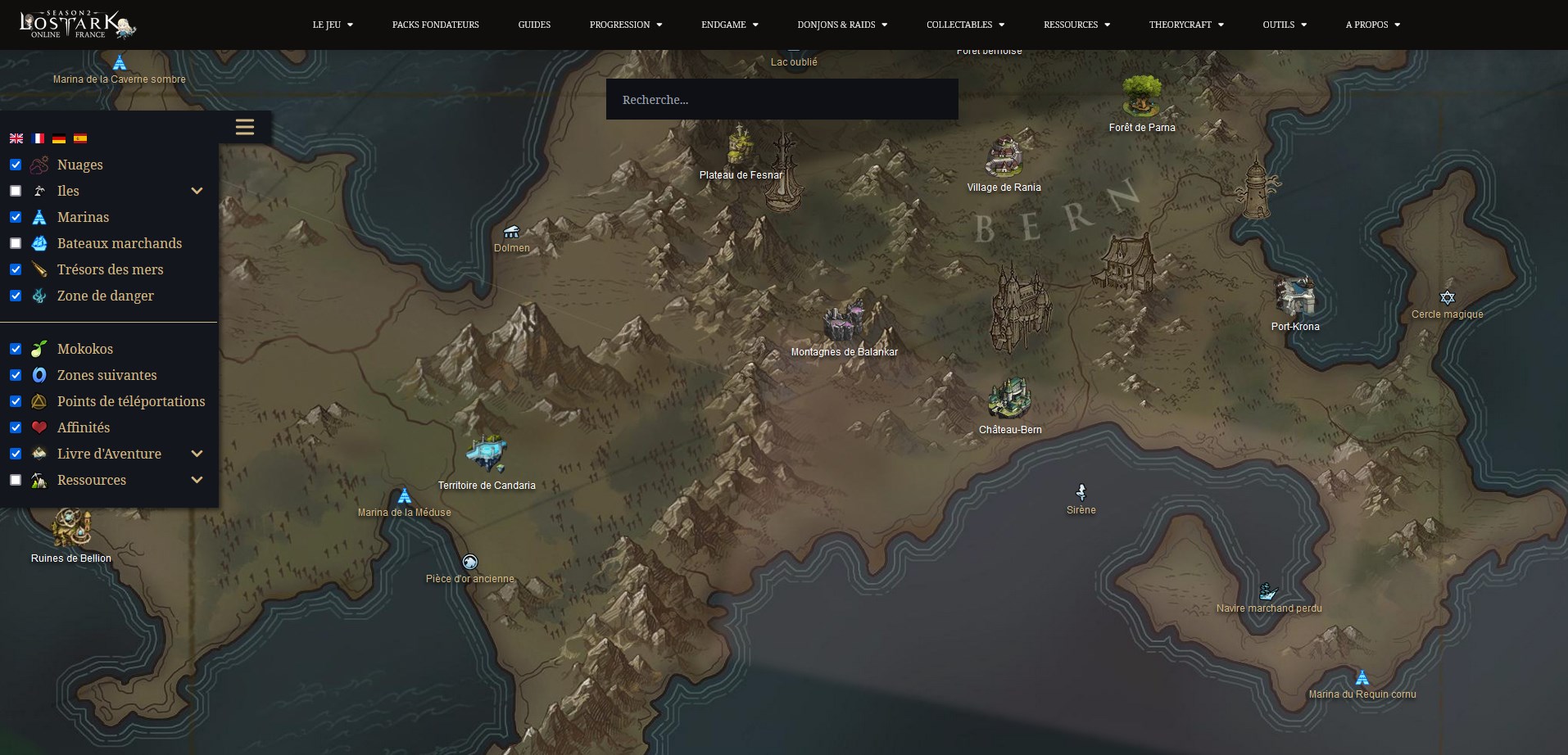The height and width of the screenshot is (755, 1568).
Task: Open the Ressources filter chevron
Action: click(x=197, y=480)
